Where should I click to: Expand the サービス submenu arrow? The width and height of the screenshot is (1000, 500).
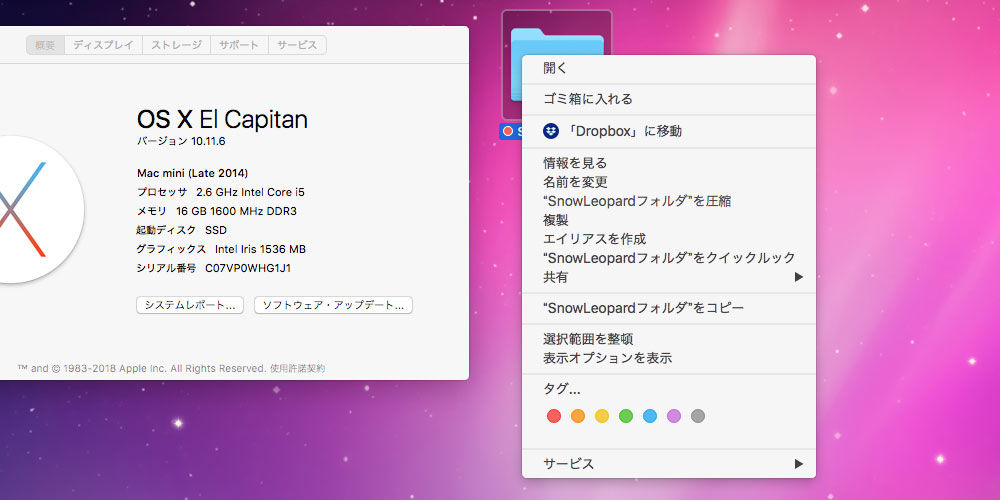798,464
